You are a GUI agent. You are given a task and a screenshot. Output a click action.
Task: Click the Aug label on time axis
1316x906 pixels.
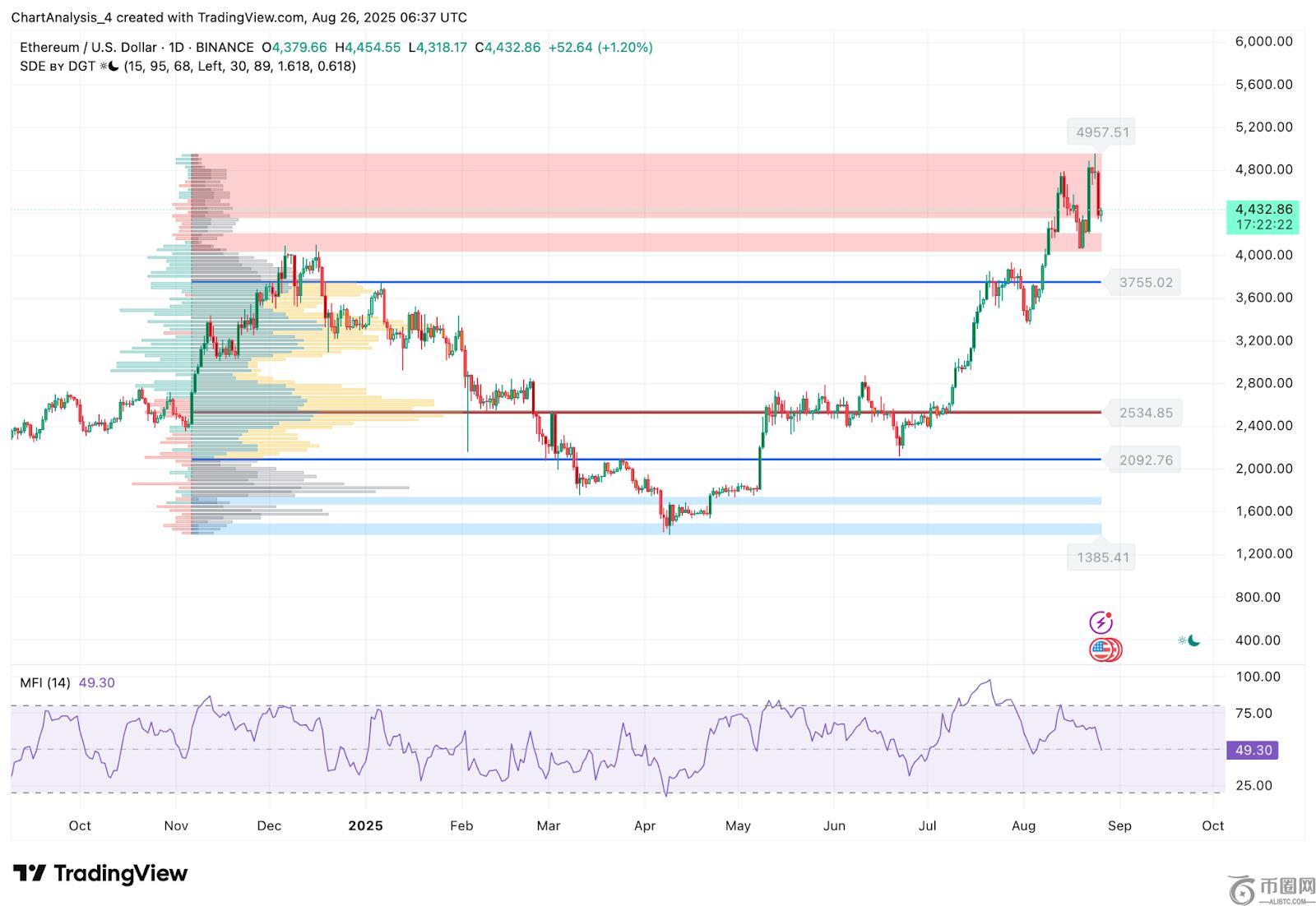point(1023,825)
